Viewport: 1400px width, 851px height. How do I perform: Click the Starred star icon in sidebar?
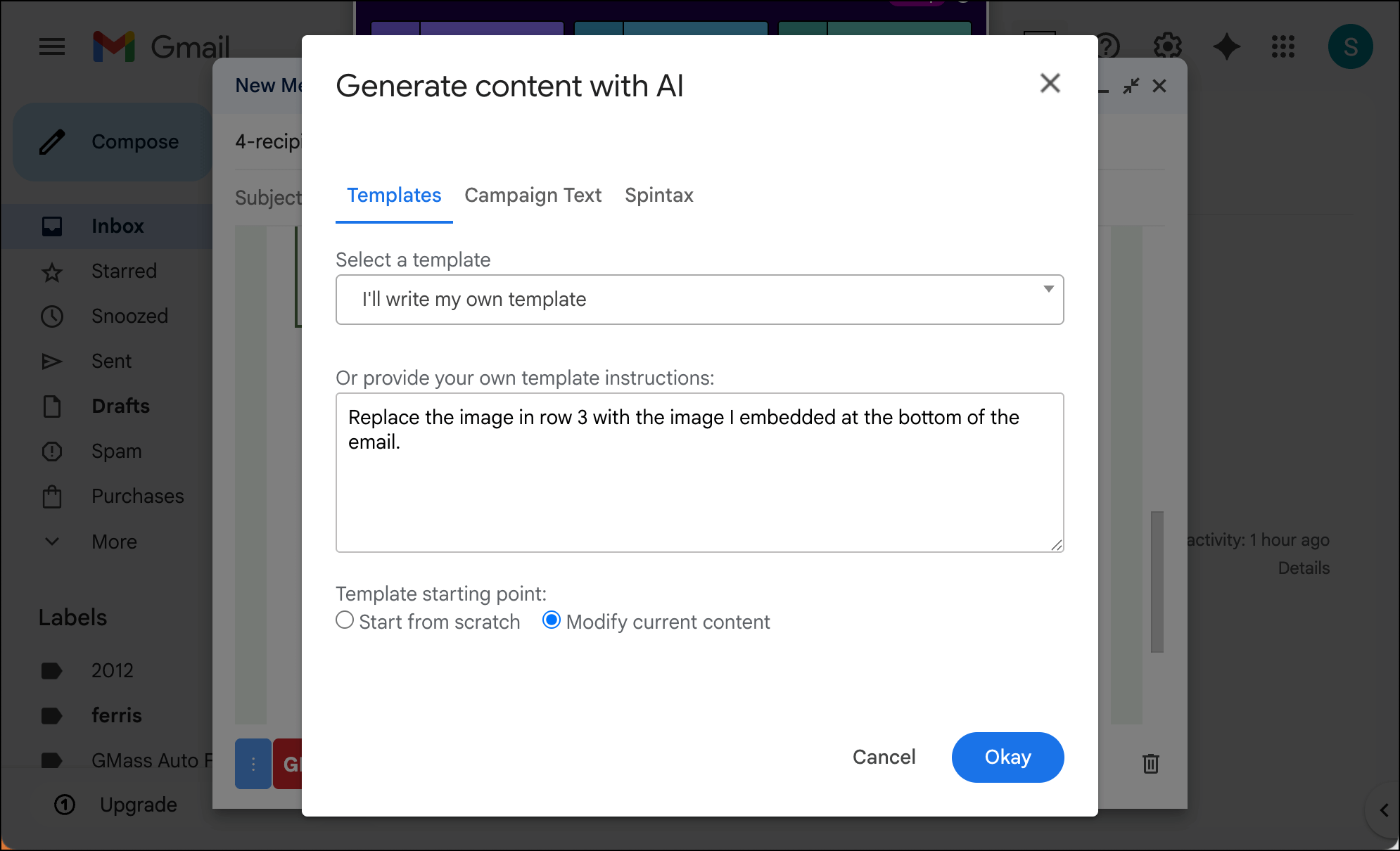pyautogui.click(x=52, y=271)
